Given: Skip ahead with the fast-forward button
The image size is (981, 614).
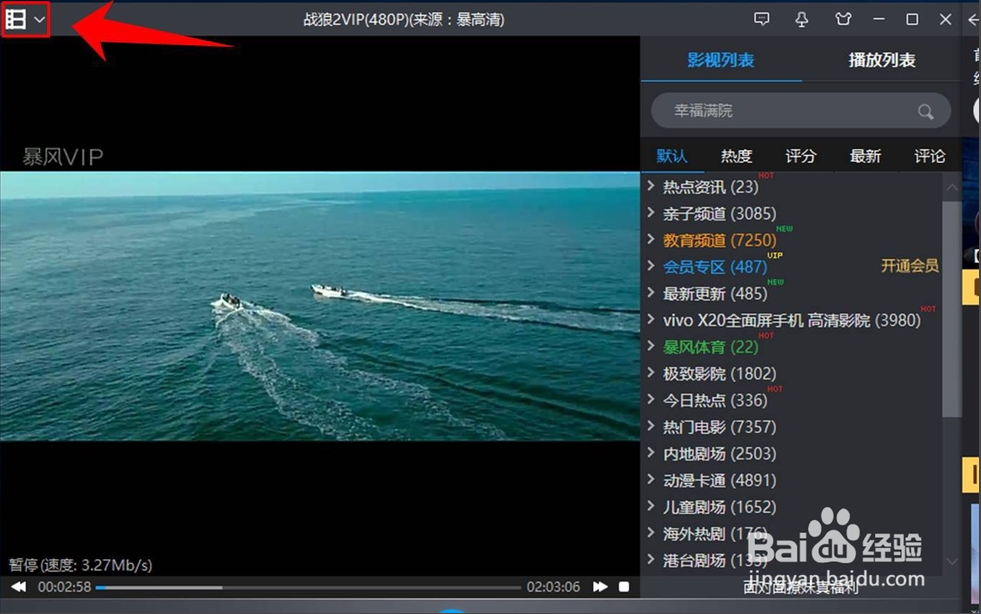Looking at the screenshot, I should (600, 586).
